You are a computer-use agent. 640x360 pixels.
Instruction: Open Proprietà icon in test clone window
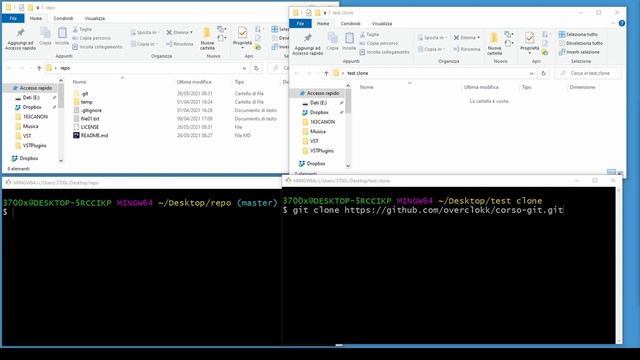529,38
